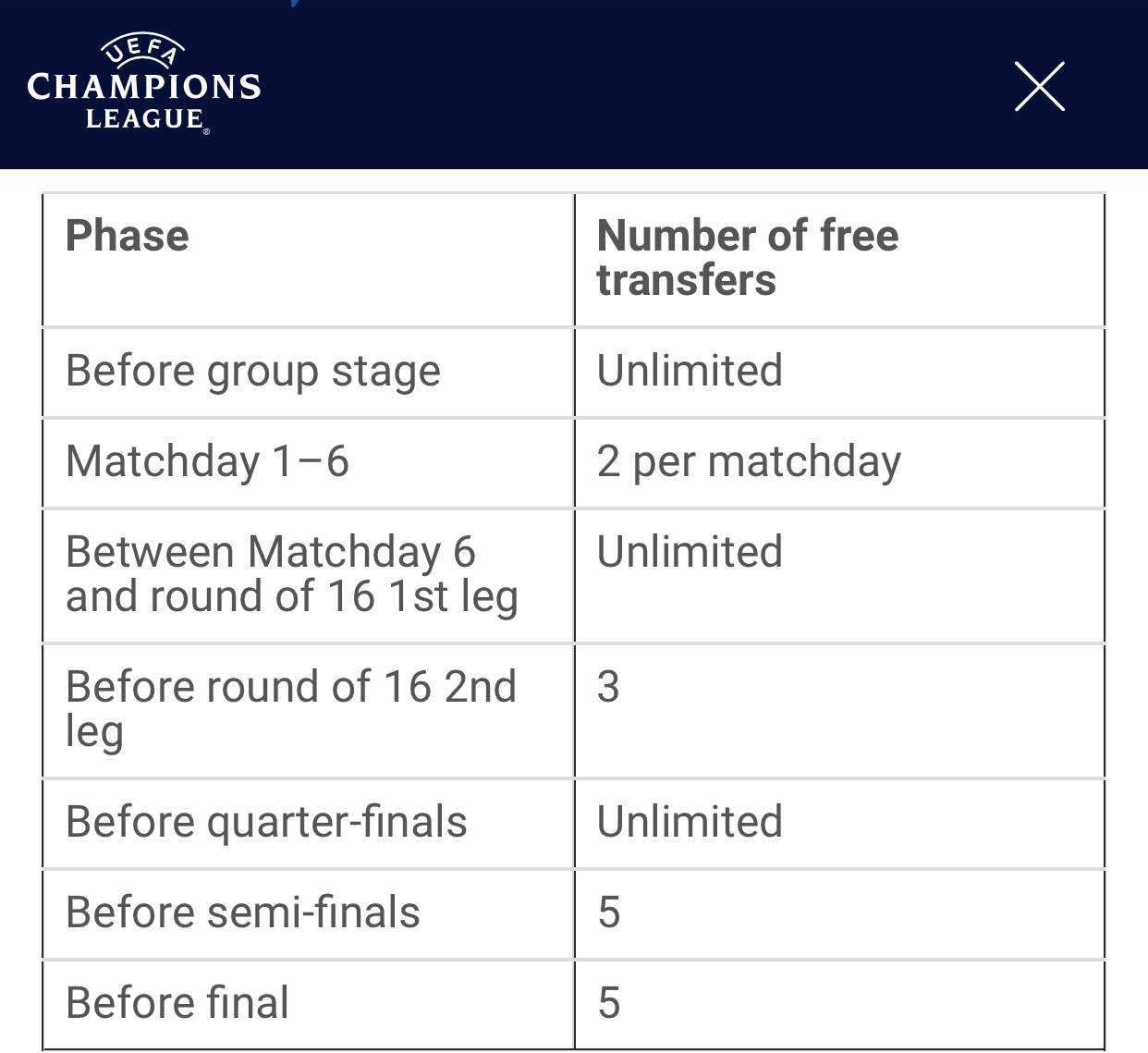The height and width of the screenshot is (1053, 1148).
Task: Select Before round of 16 2nd leg cell
Action: tap(309, 710)
